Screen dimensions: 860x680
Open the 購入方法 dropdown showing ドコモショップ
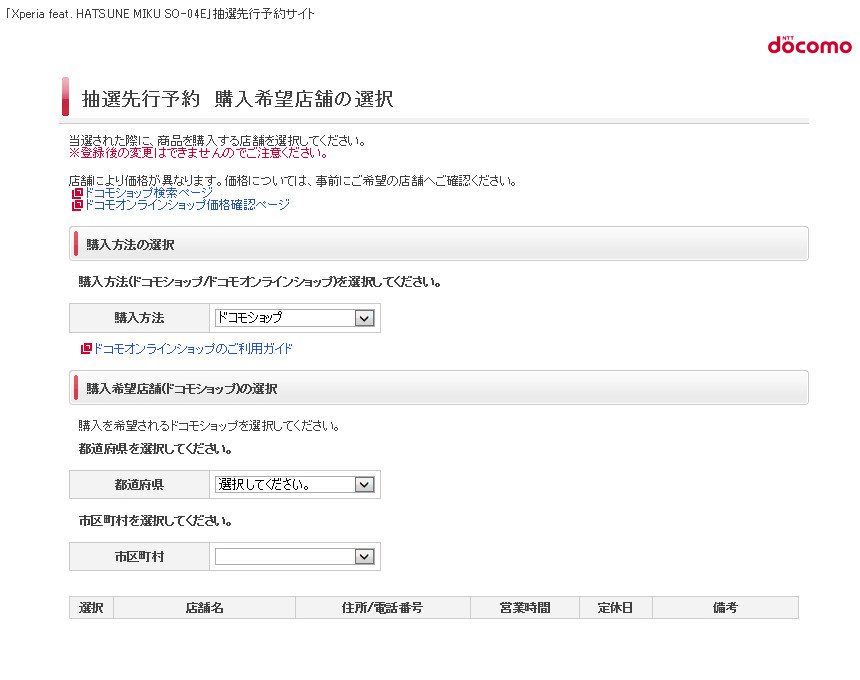coord(295,318)
